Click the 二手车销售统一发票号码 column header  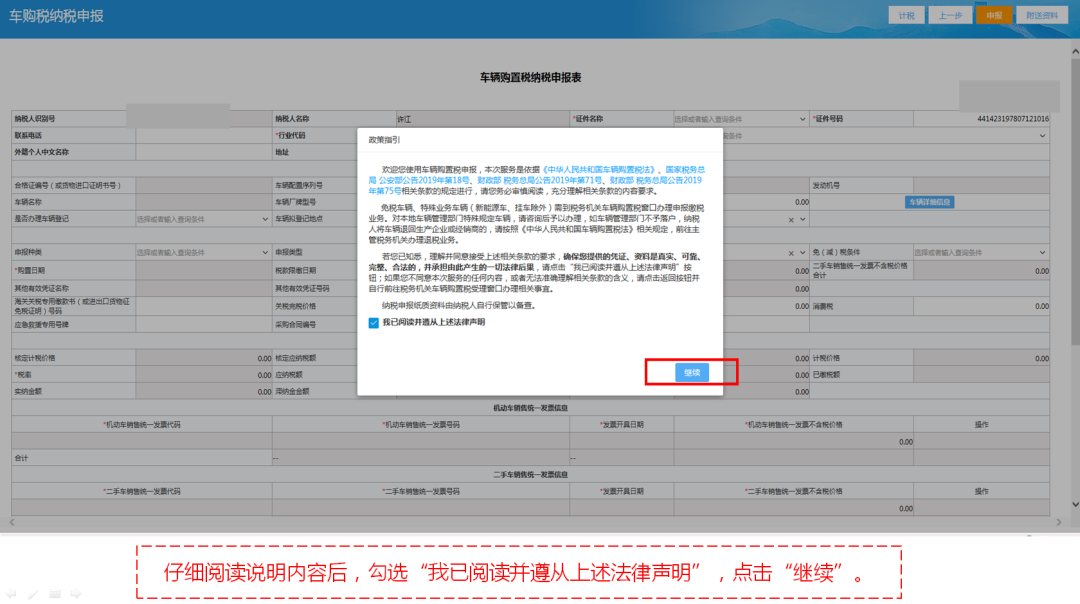(421, 492)
